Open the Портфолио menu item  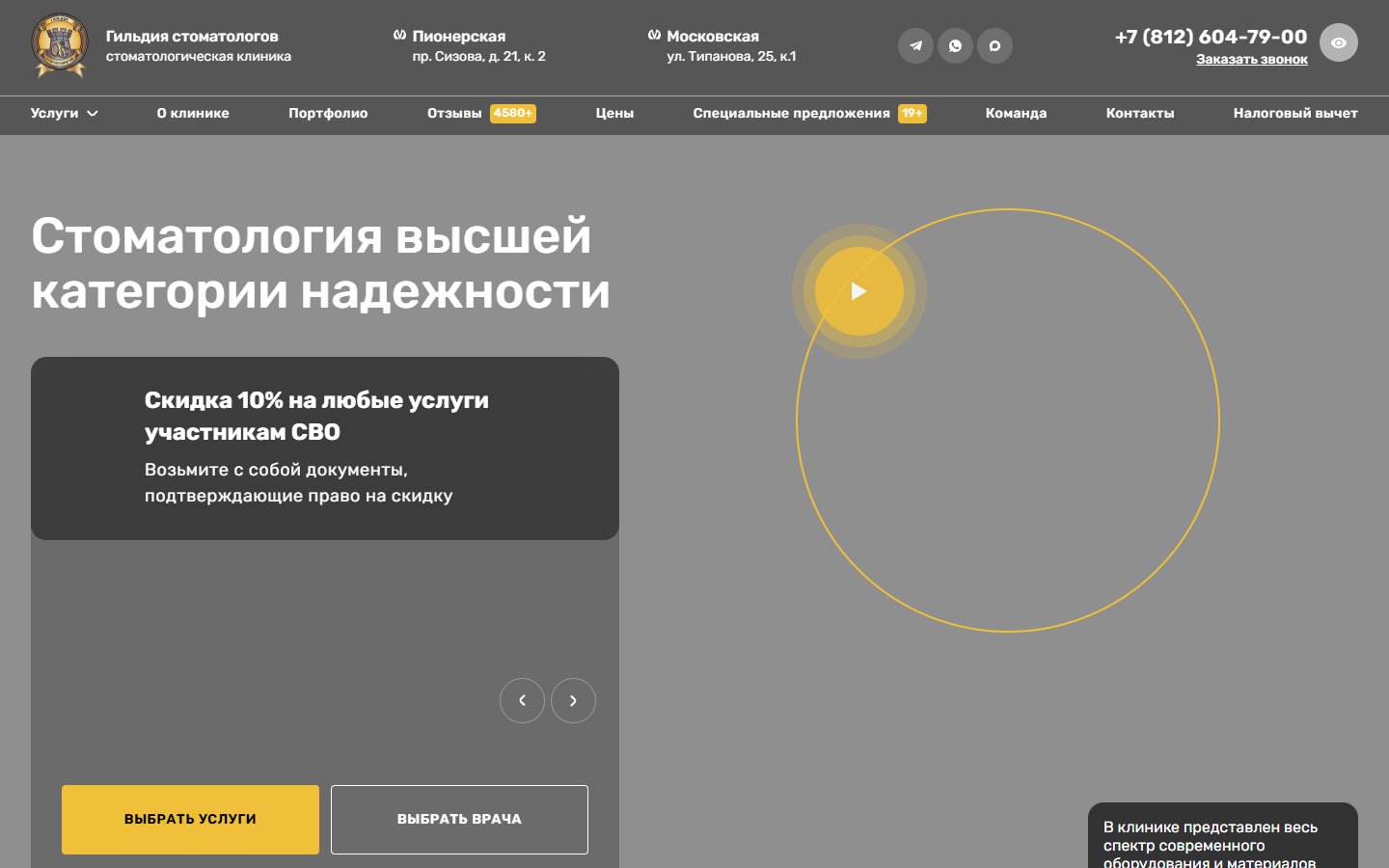(x=328, y=113)
